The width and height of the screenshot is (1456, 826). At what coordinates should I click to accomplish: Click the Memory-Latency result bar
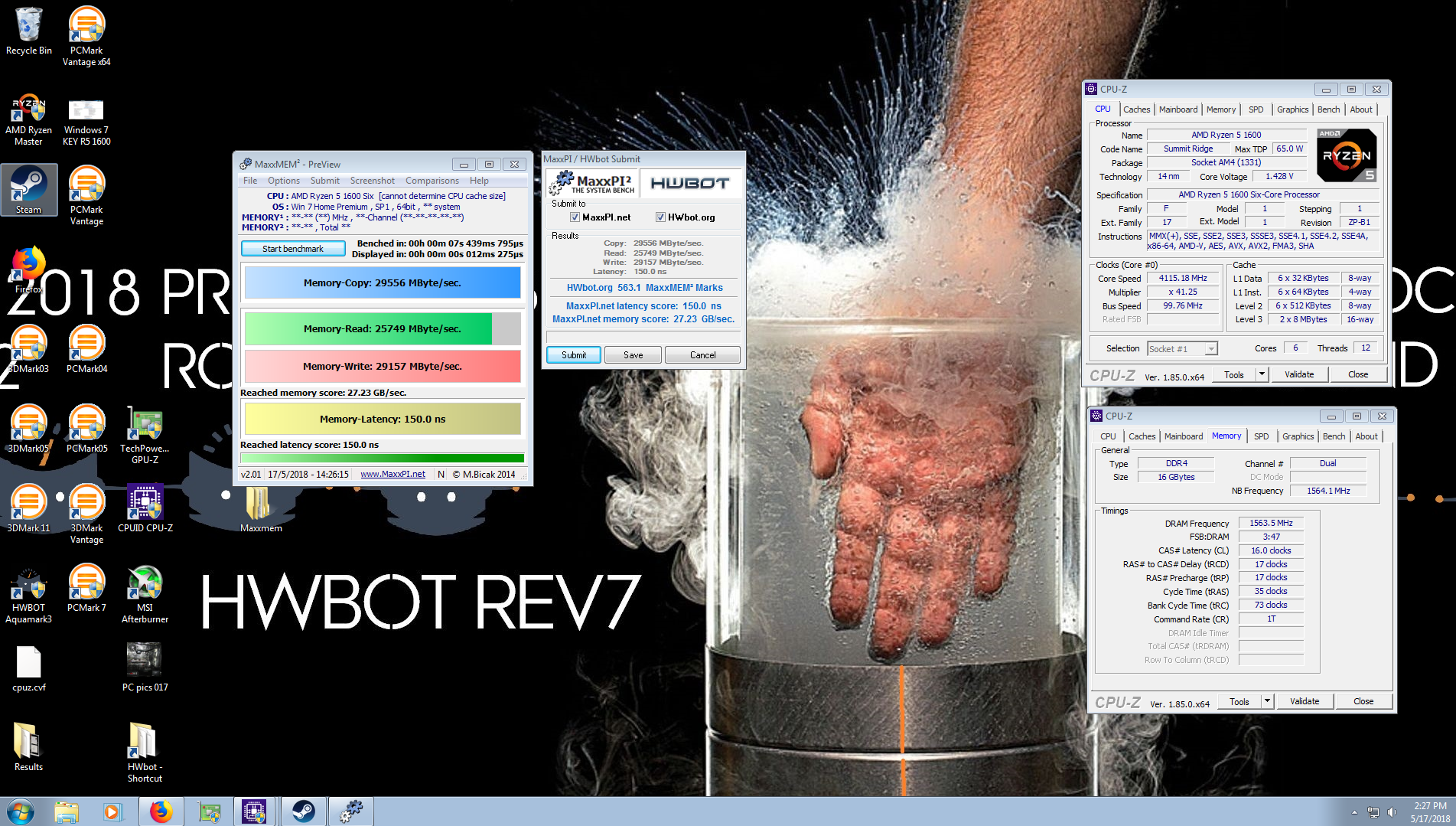[383, 419]
